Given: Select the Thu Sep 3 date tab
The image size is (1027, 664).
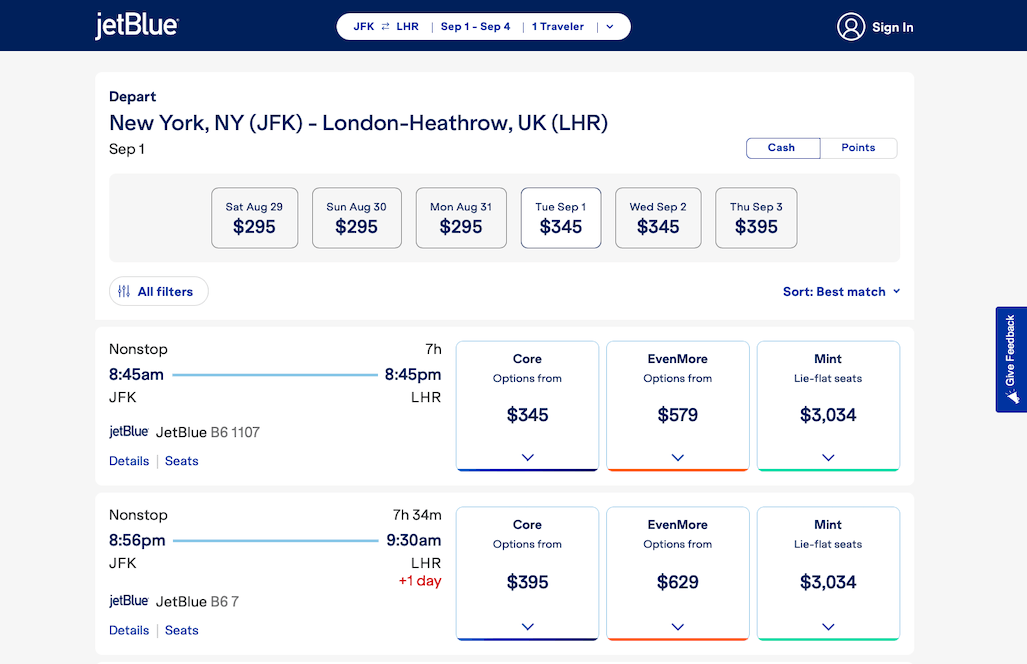Looking at the screenshot, I should pyautogui.click(x=756, y=218).
